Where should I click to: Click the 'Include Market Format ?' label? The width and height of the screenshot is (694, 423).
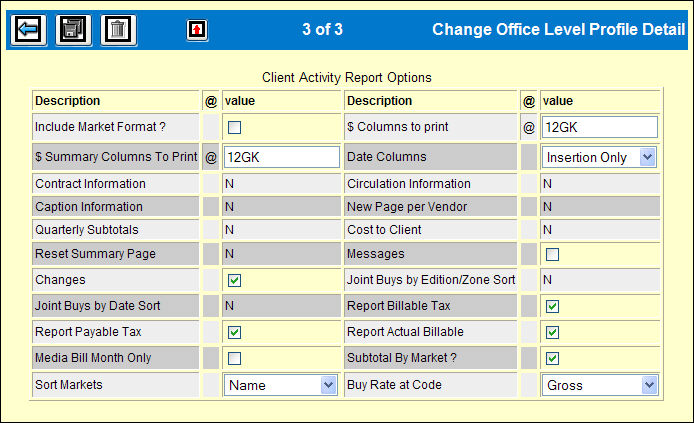(100, 127)
